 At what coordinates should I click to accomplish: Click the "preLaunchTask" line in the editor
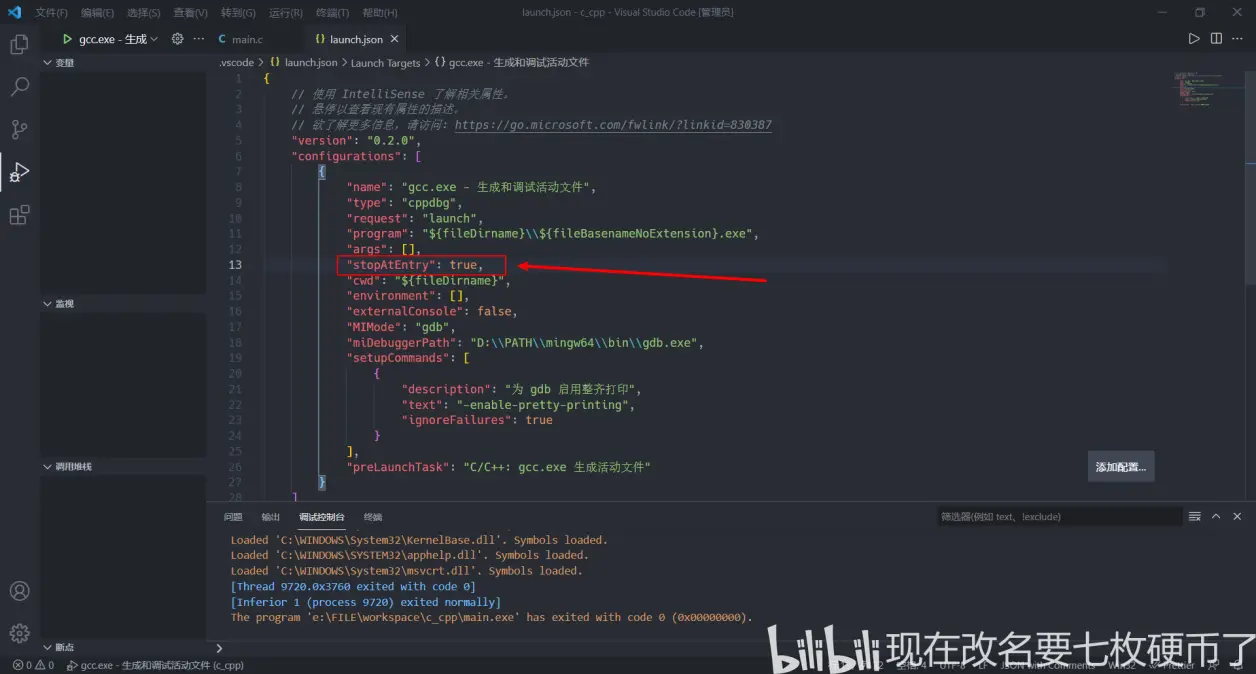498,467
